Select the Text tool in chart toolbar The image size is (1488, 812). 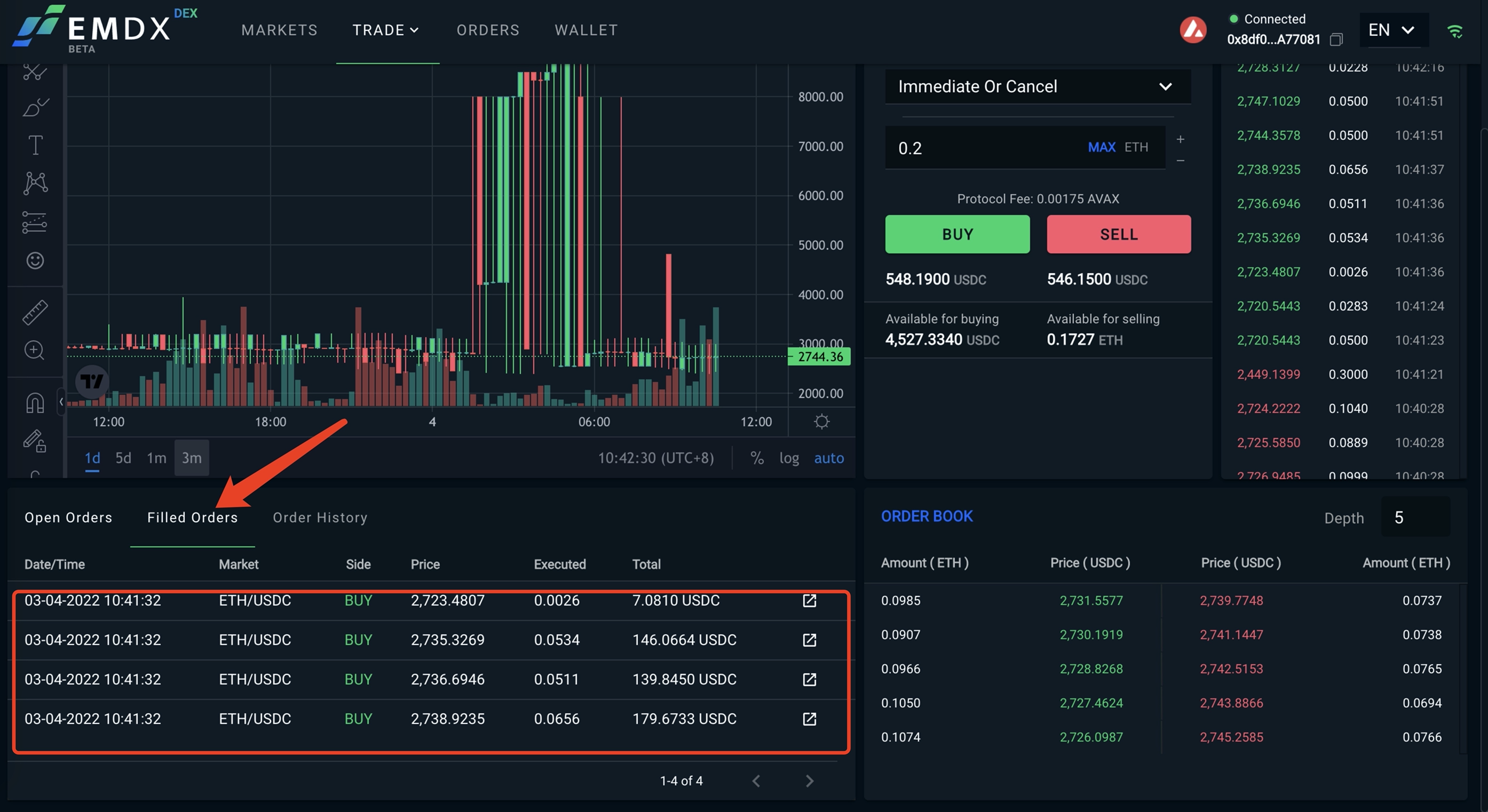point(35,145)
